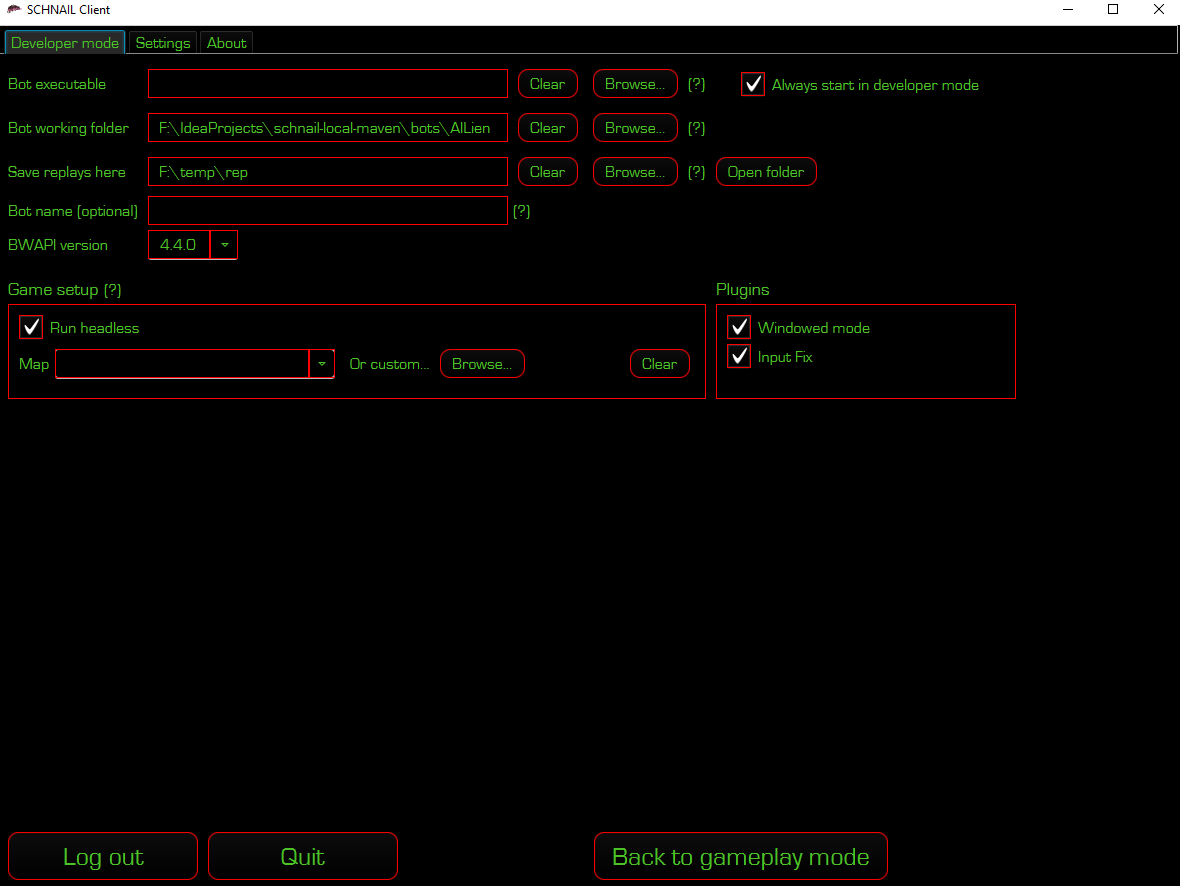Show help for Bot executable
This screenshot has height=888, width=1180.
(x=696, y=84)
